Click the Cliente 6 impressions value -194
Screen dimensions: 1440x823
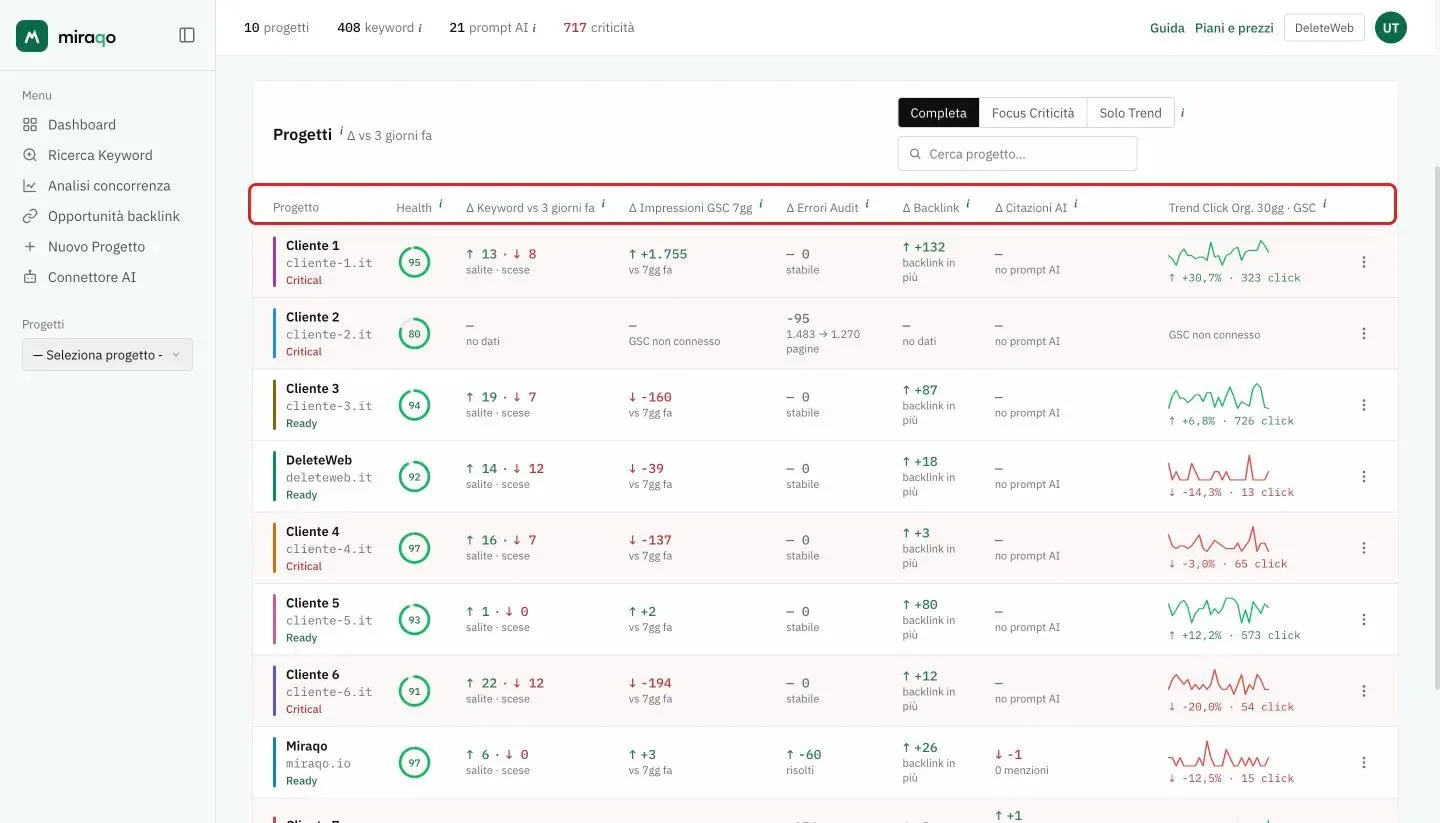pyautogui.click(x=650, y=683)
